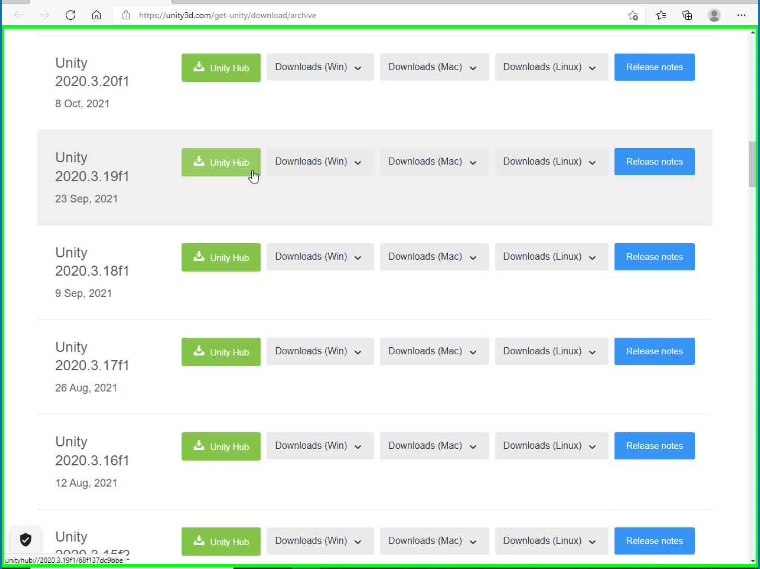Viewport: 760px width, 569px height.
Task: Open Unity Hub for Unity 2020.3.20f1
Action: click(x=221, y=67)
